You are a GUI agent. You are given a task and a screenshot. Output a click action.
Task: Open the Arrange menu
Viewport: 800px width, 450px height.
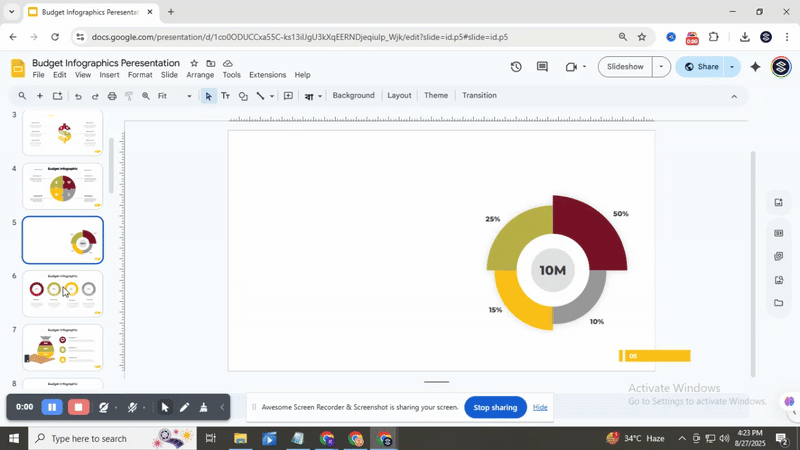[x=200, y=75]
